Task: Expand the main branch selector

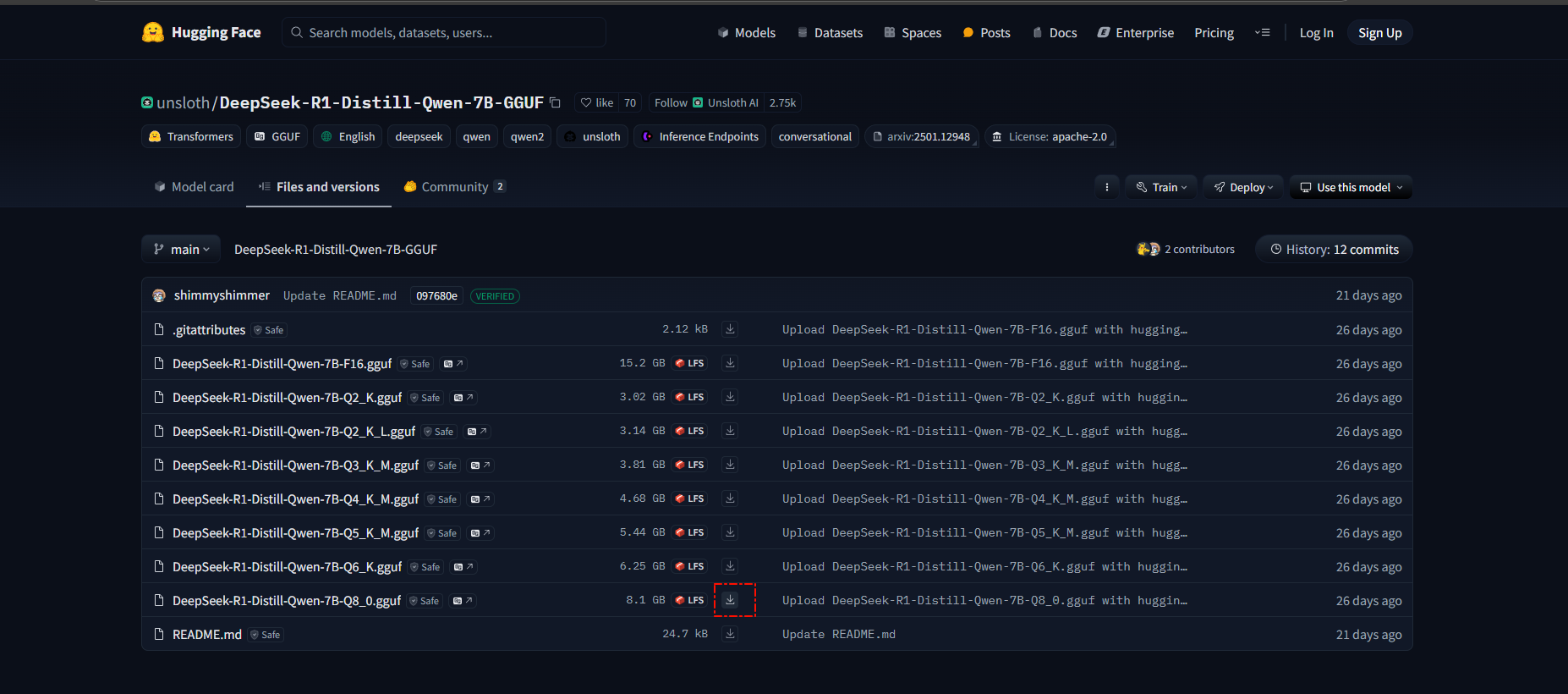Action: tap(181, 249)
